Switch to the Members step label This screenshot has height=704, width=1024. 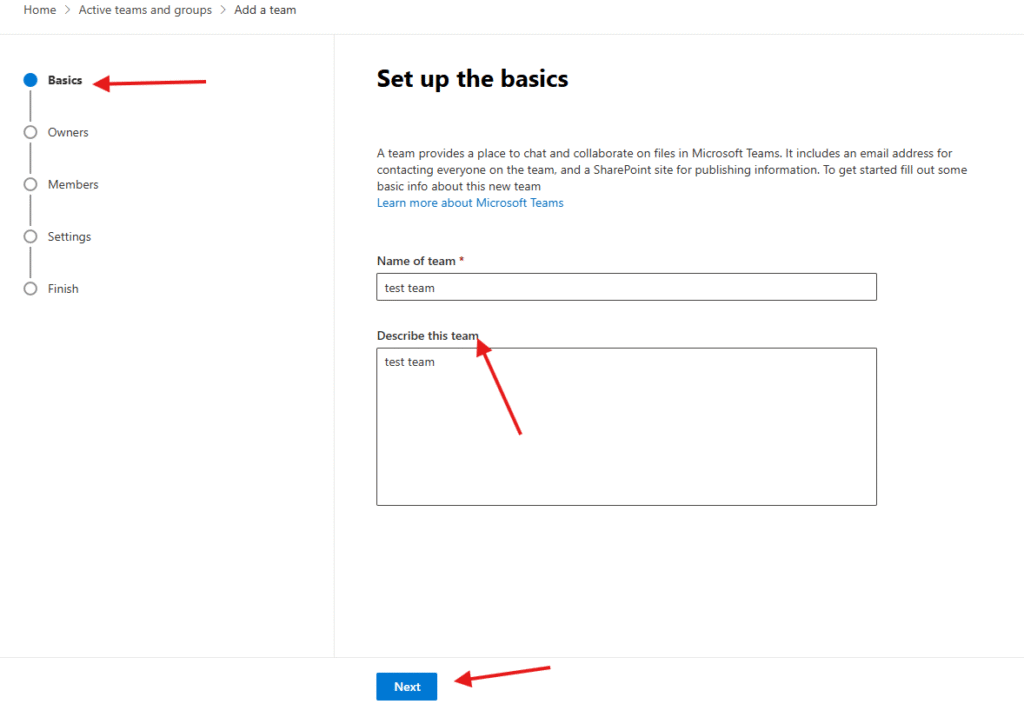(x=73, y=184)
